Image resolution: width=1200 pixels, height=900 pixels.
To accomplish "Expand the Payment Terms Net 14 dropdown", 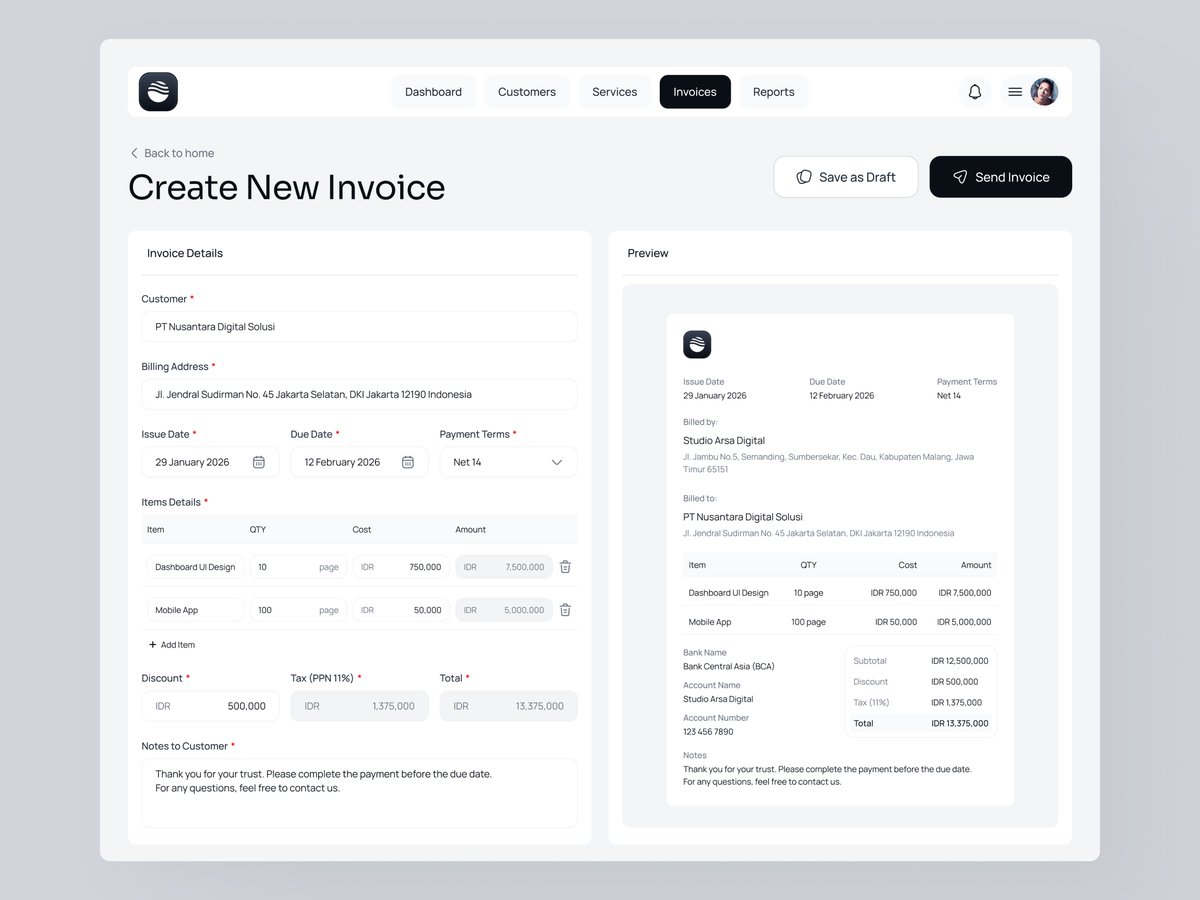I will coord(509,462).
